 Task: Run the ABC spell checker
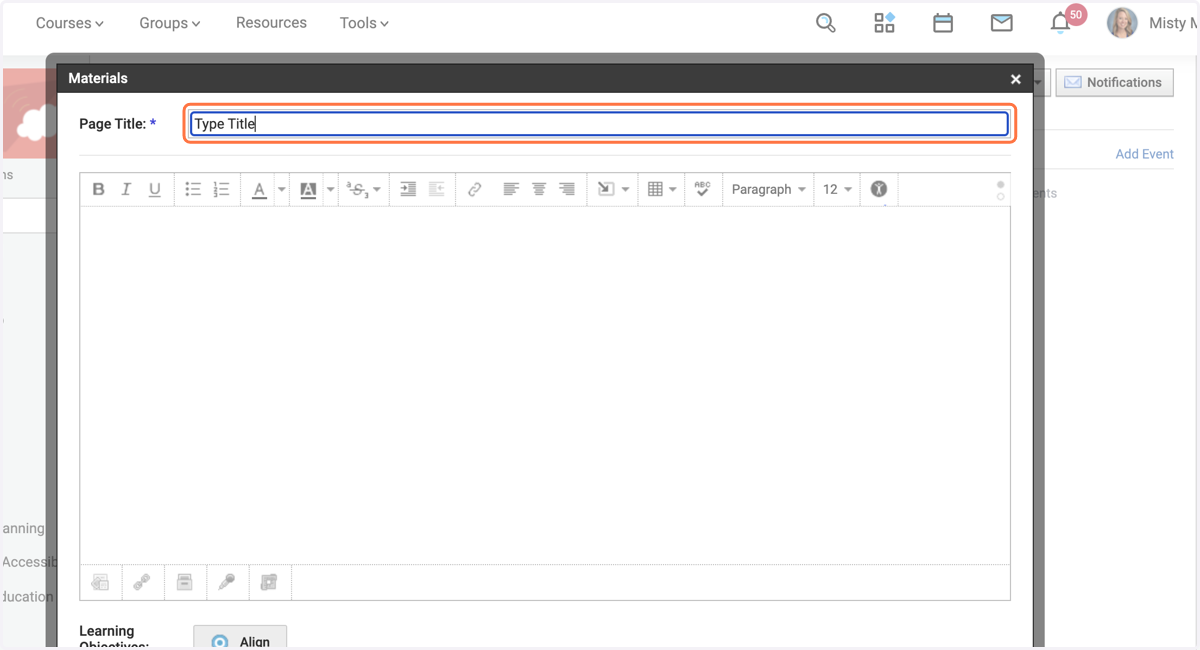pos(702,189)
